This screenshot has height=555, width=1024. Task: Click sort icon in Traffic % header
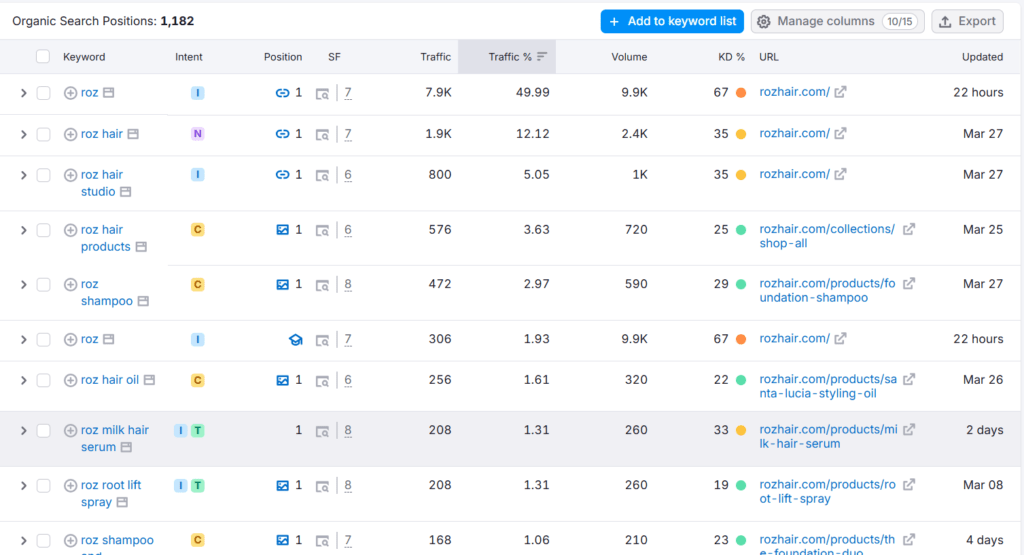[541, 57]
